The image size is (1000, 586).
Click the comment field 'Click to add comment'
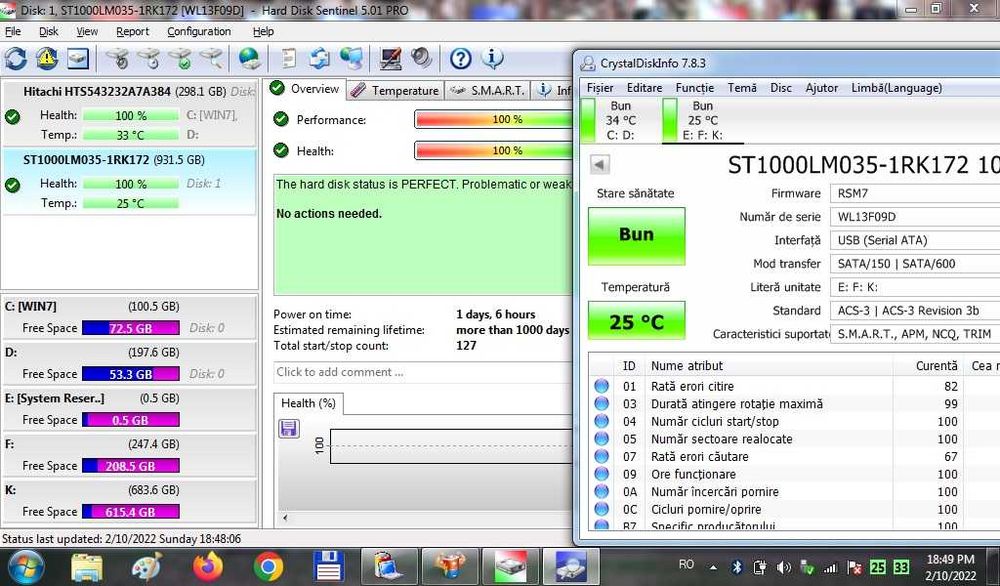pyautogui.click(x=422, y=372)
